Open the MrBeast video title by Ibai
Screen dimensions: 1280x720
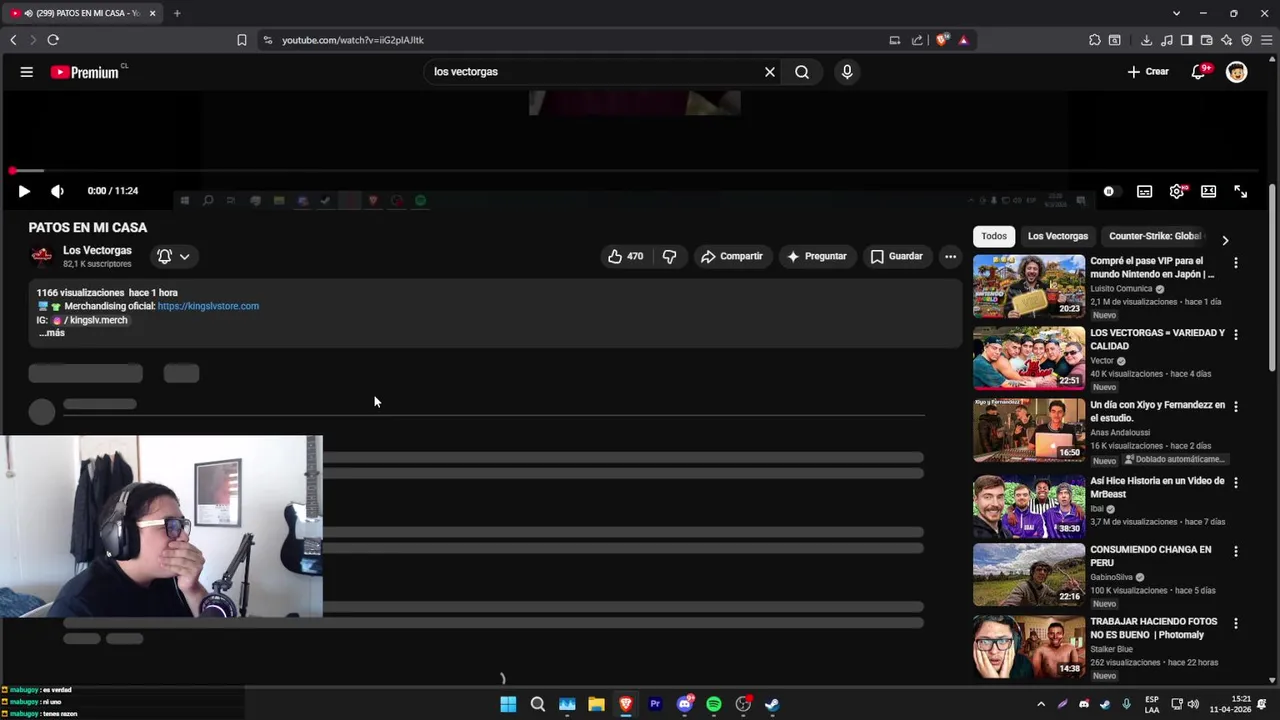1157,488
